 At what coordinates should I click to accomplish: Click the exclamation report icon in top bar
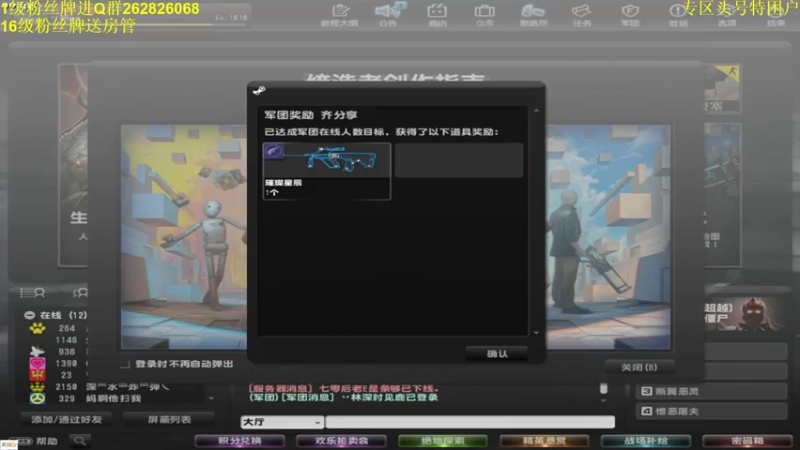click(678, 11)
